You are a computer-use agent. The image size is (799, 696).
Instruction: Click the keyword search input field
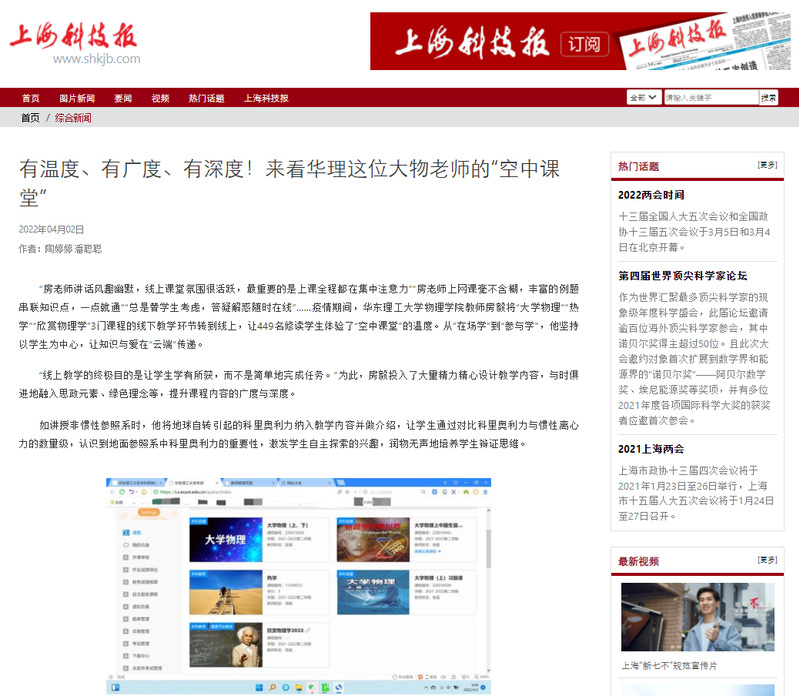[x=709, y=98]
